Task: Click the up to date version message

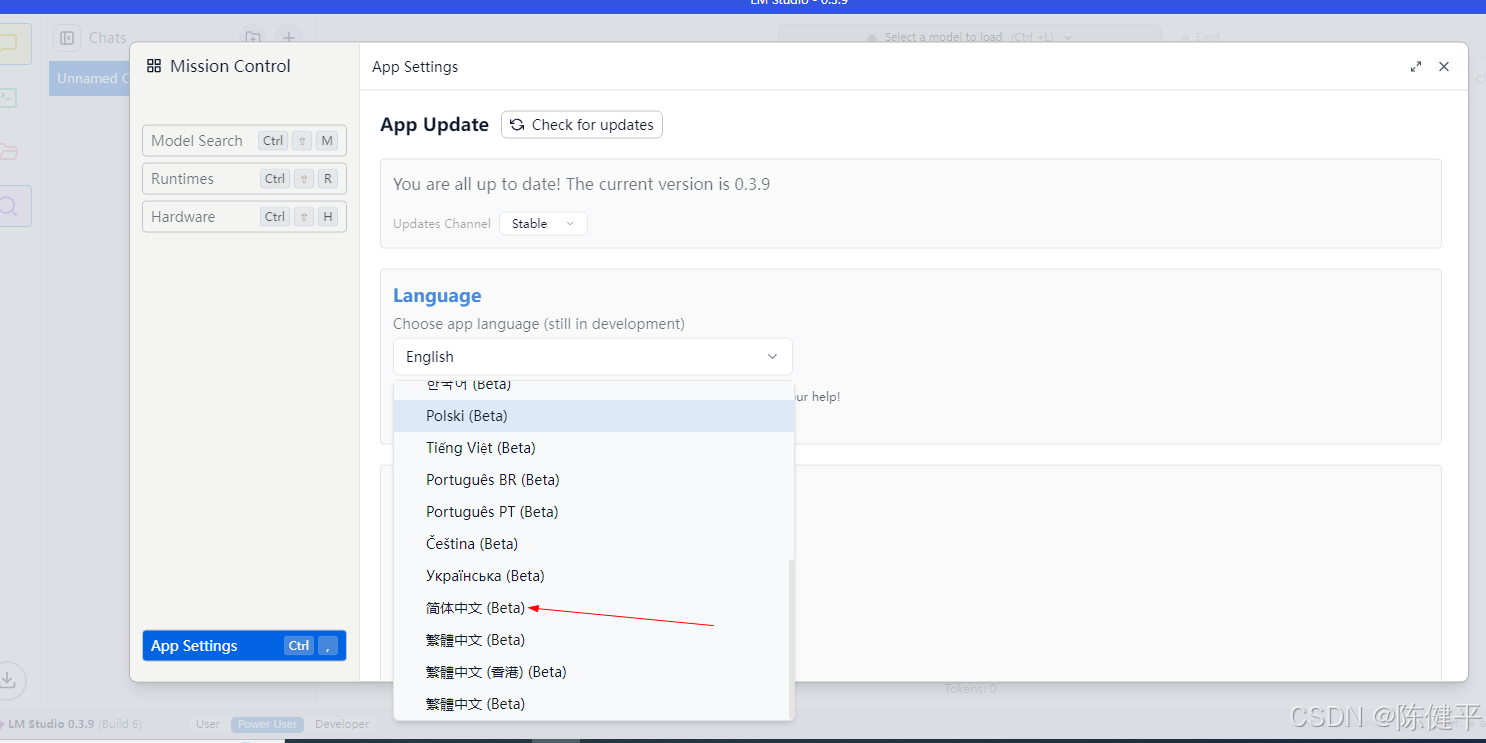Action: click(581, 184)
